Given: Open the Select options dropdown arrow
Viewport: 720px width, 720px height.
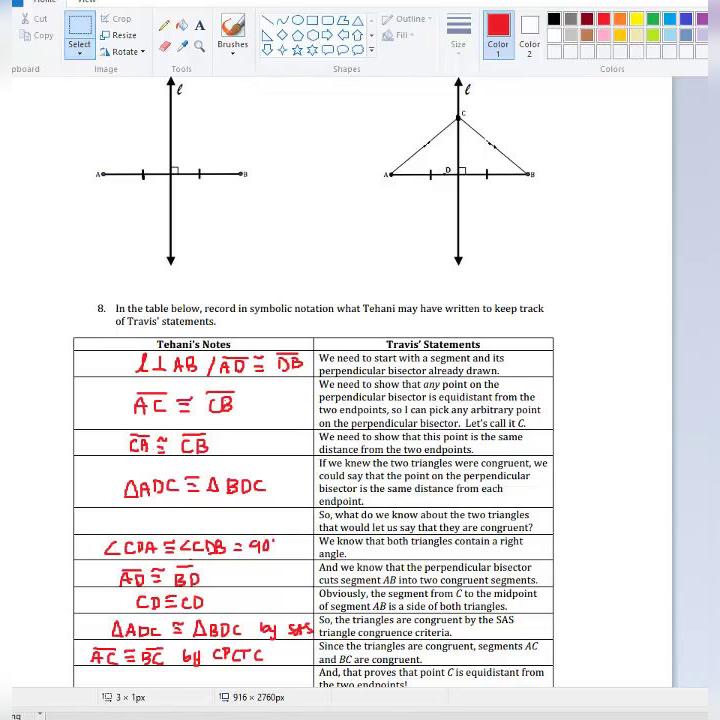Looking at the screenshot, I should 79,54.
